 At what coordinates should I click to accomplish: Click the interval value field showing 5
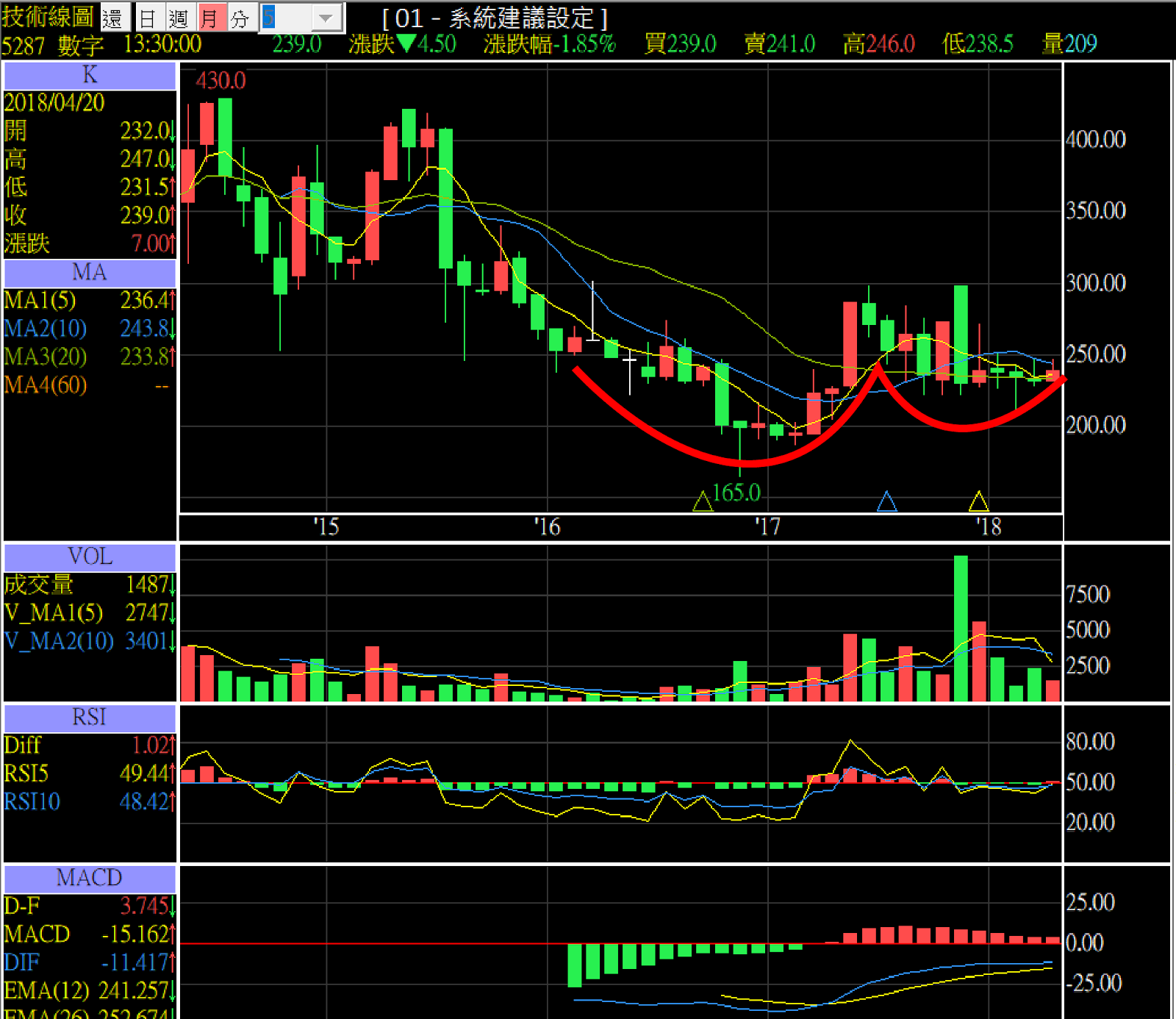point(285,18)
